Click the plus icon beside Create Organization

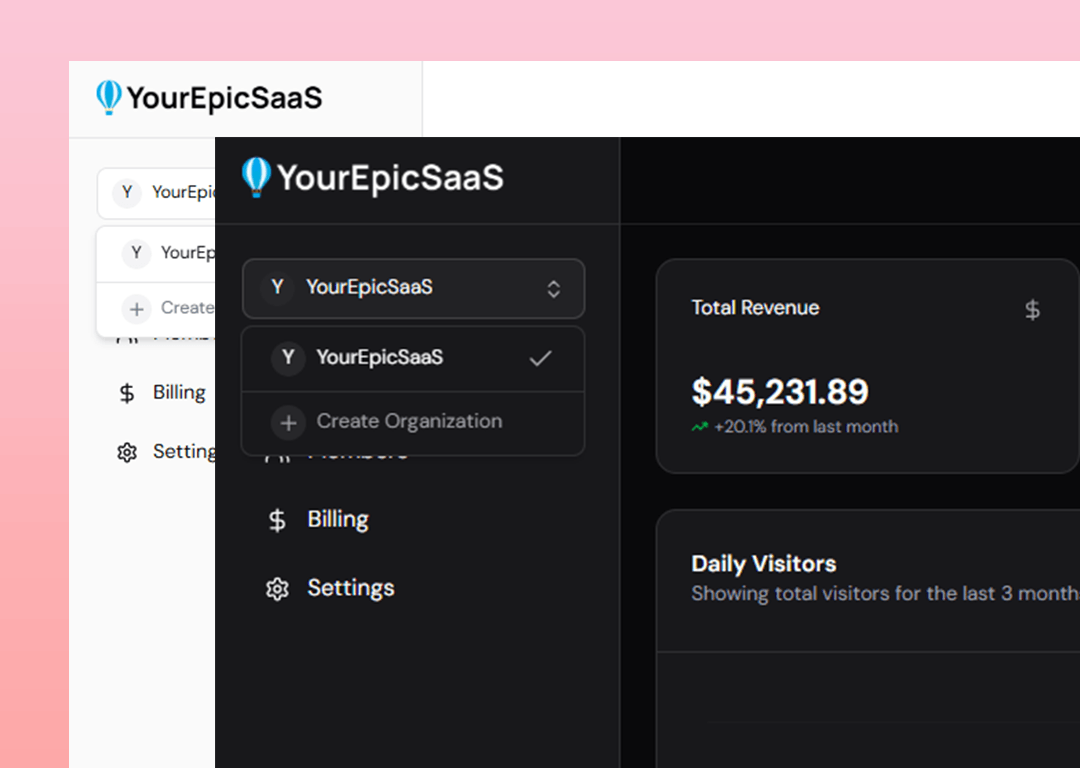[x=288, y=423]
